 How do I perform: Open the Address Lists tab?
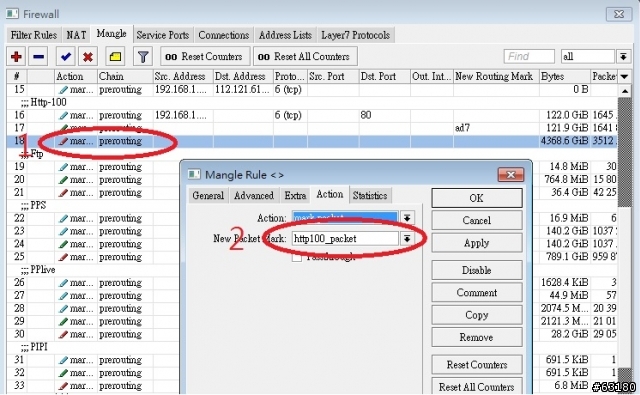point(285,35)
